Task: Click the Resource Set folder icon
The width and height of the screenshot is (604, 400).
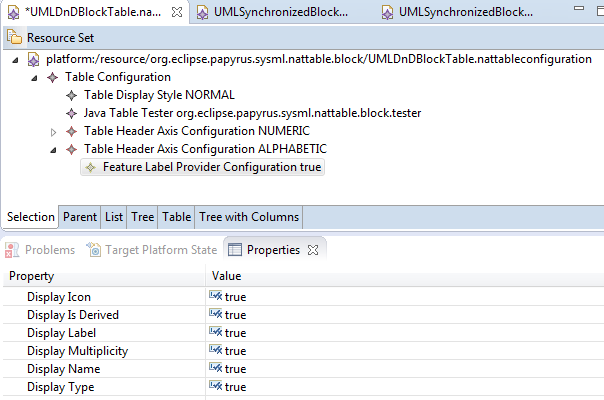Action: point(14,37)
